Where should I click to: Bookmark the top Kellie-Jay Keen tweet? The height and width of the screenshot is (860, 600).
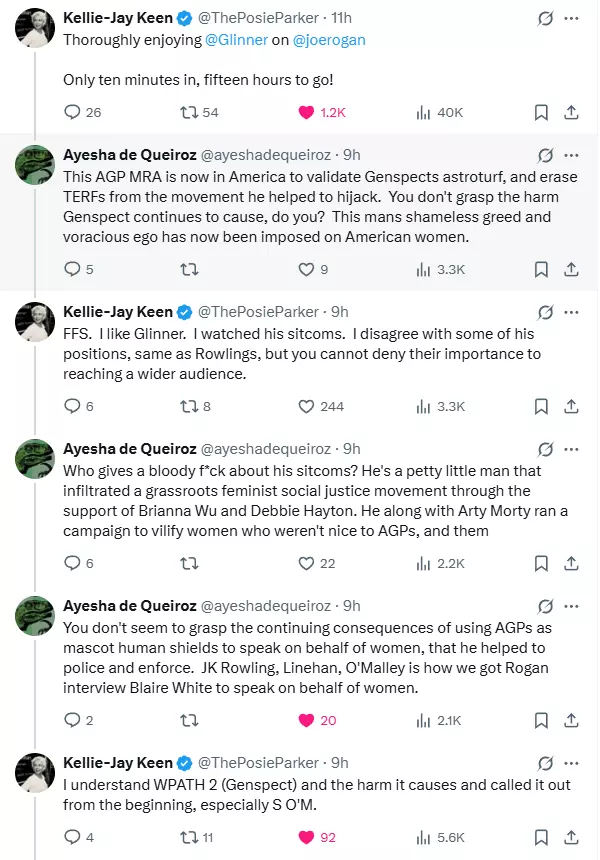tap(541, 112)
